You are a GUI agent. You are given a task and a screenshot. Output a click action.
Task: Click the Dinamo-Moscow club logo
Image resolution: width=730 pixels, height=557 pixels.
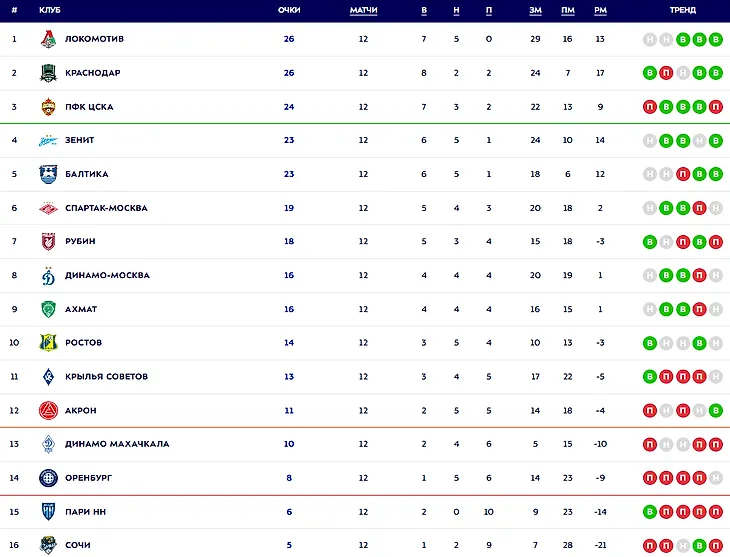coord(48,276)
